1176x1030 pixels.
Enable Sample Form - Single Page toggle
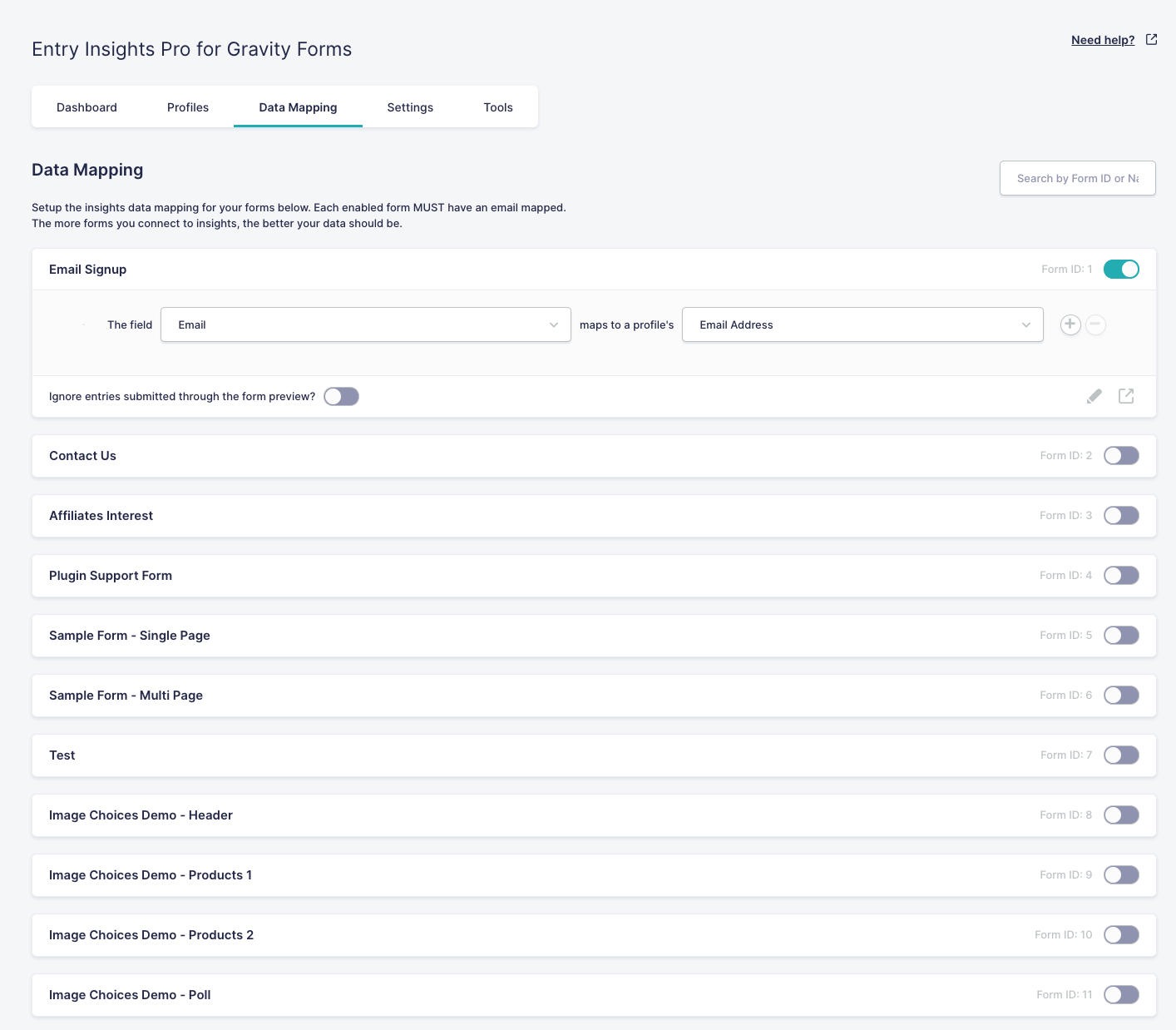(1121, 635)
